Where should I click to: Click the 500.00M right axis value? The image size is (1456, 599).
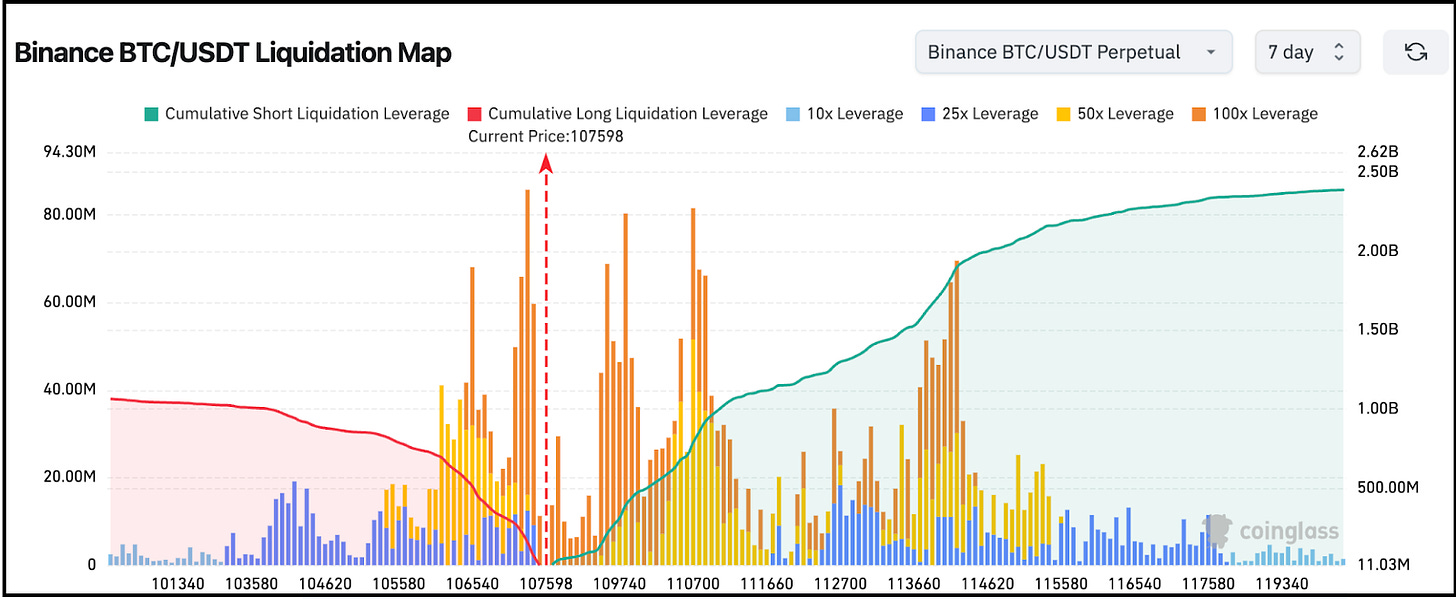tap(1388, 488)
